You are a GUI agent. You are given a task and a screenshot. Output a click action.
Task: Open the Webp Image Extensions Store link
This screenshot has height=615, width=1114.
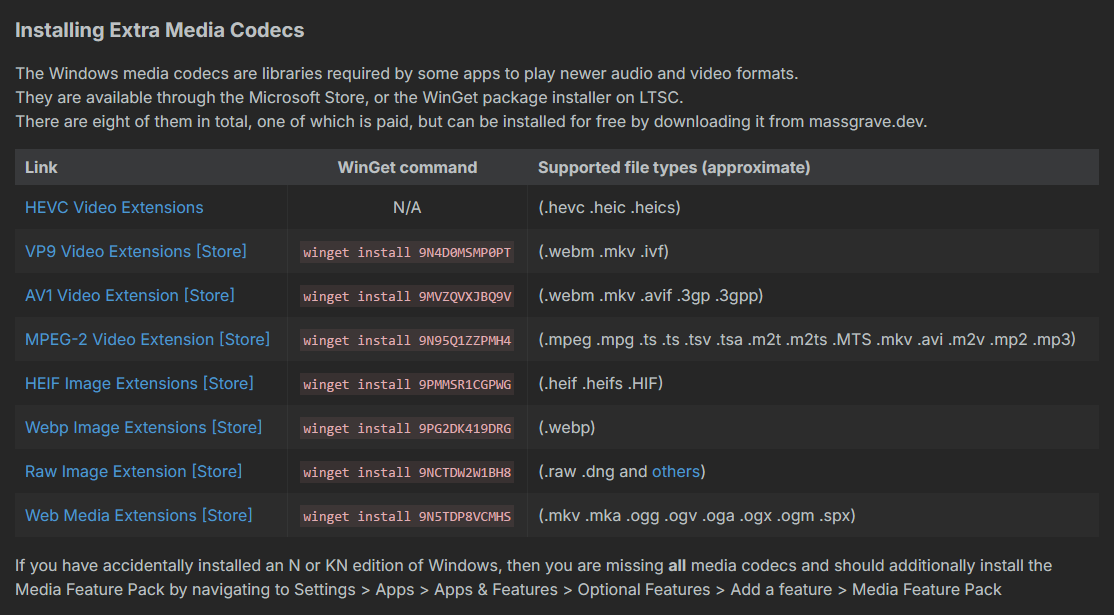click(143, 428)
